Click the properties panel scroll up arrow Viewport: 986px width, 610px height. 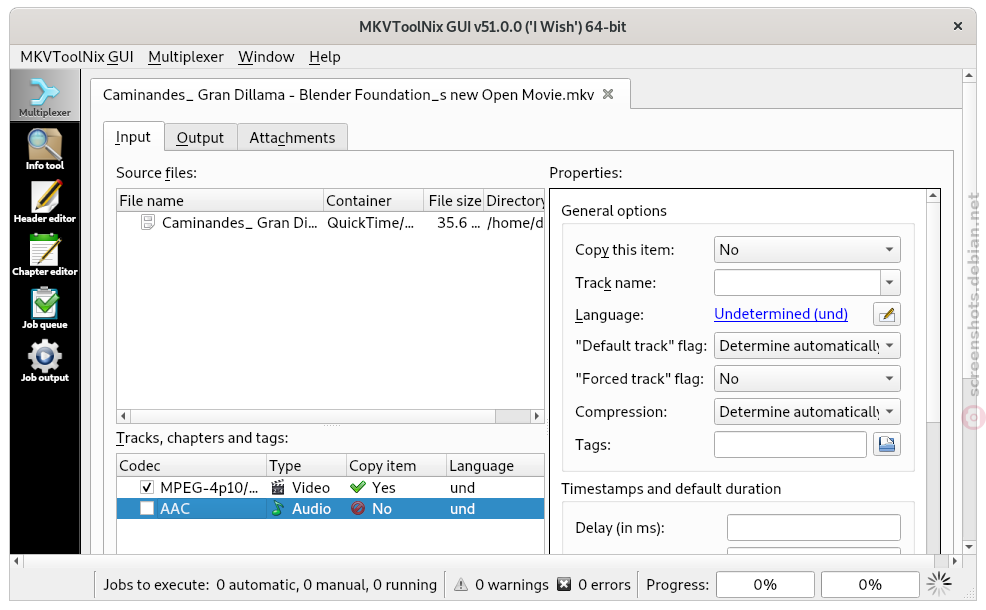click(x=933, y=197)
